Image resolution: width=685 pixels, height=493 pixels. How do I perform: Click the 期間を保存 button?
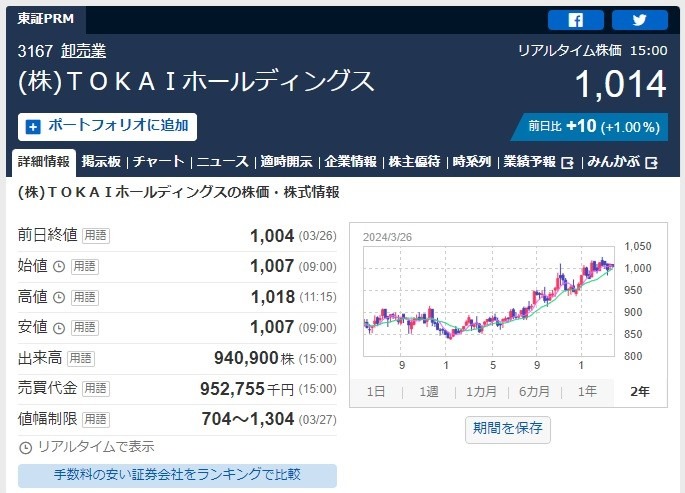pyautogui.click(x=508, y=429)
